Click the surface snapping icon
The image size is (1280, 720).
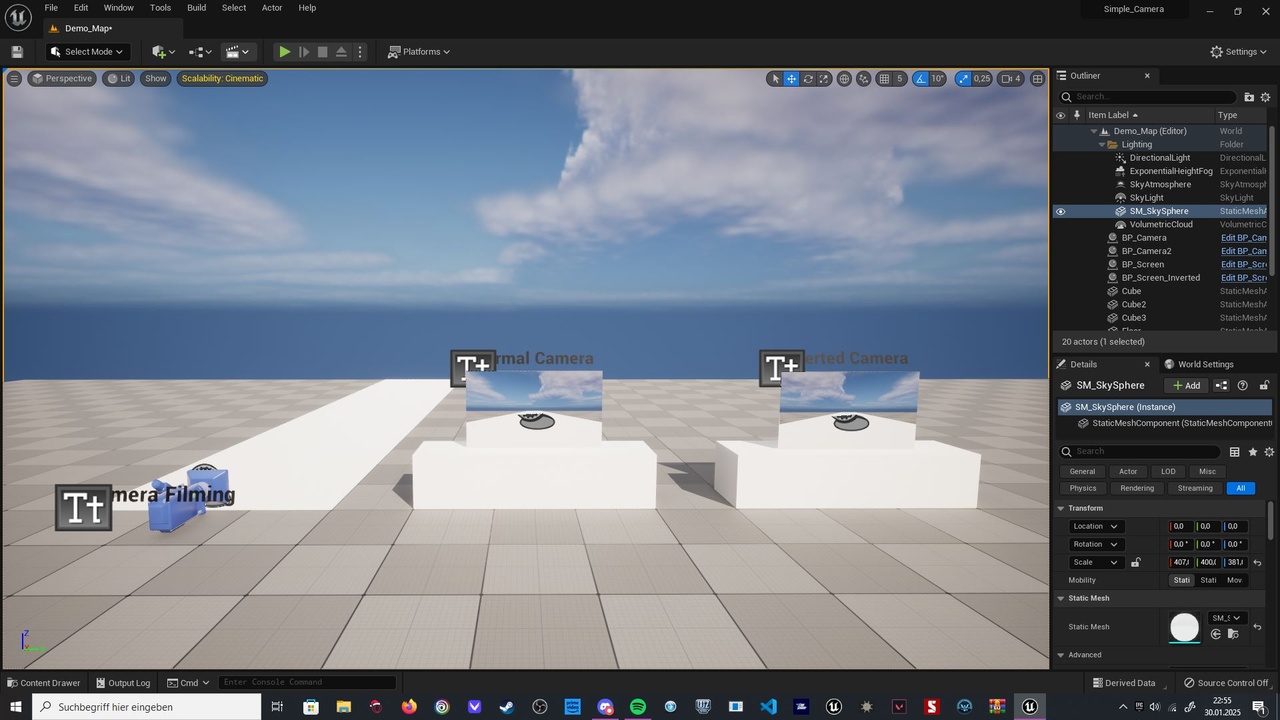tap(863, 79)
